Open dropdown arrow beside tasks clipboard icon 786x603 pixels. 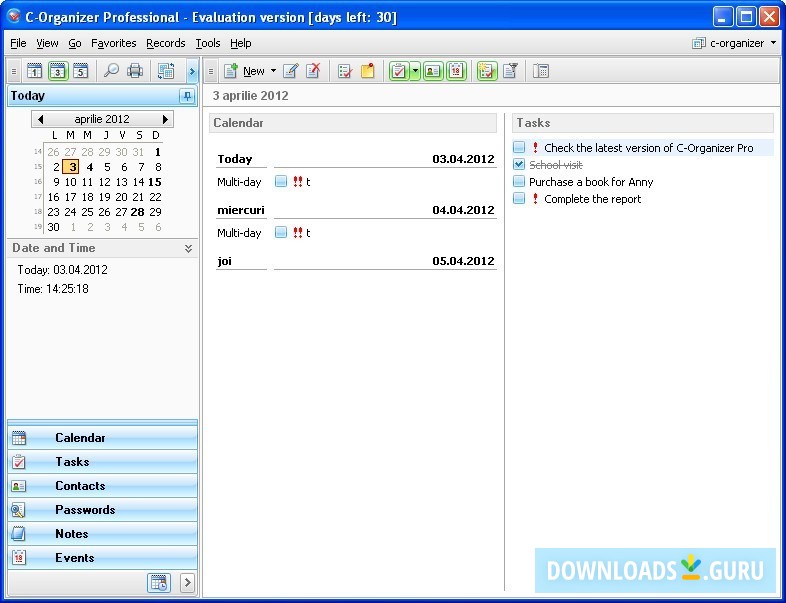pyautogui.click(x=415, y=71)
